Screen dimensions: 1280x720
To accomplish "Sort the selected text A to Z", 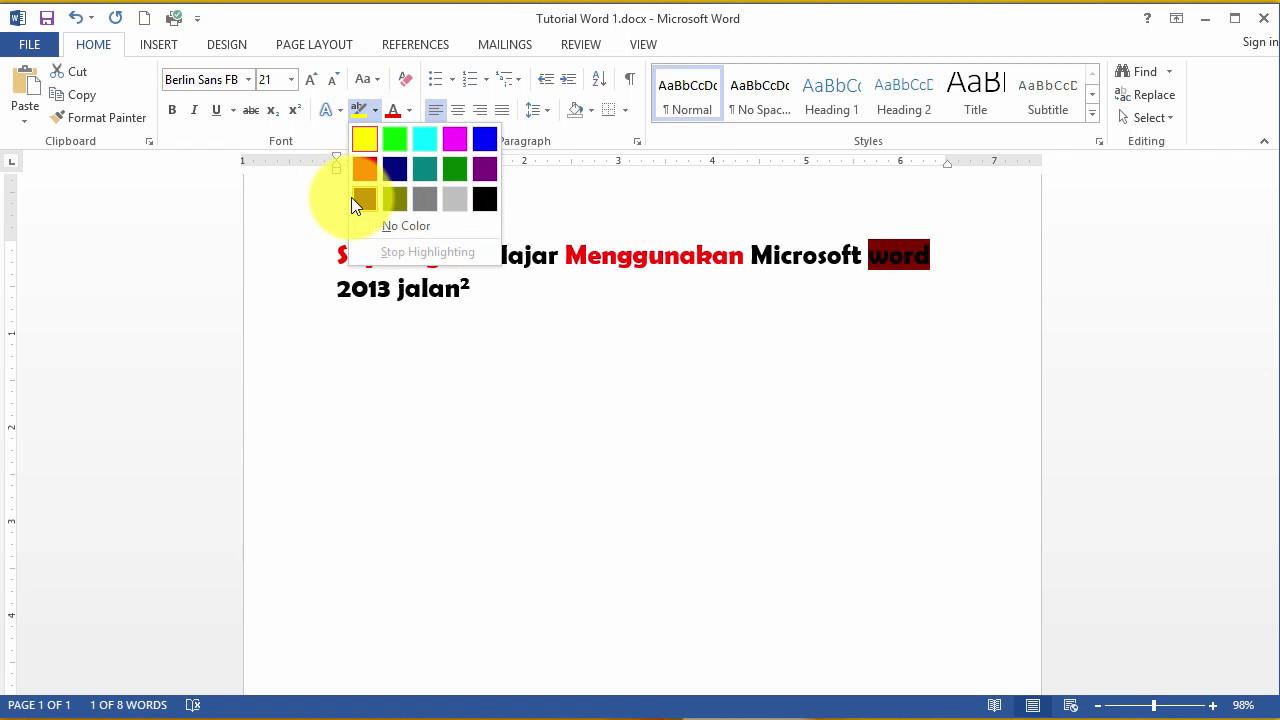I will tap(599, 79).
